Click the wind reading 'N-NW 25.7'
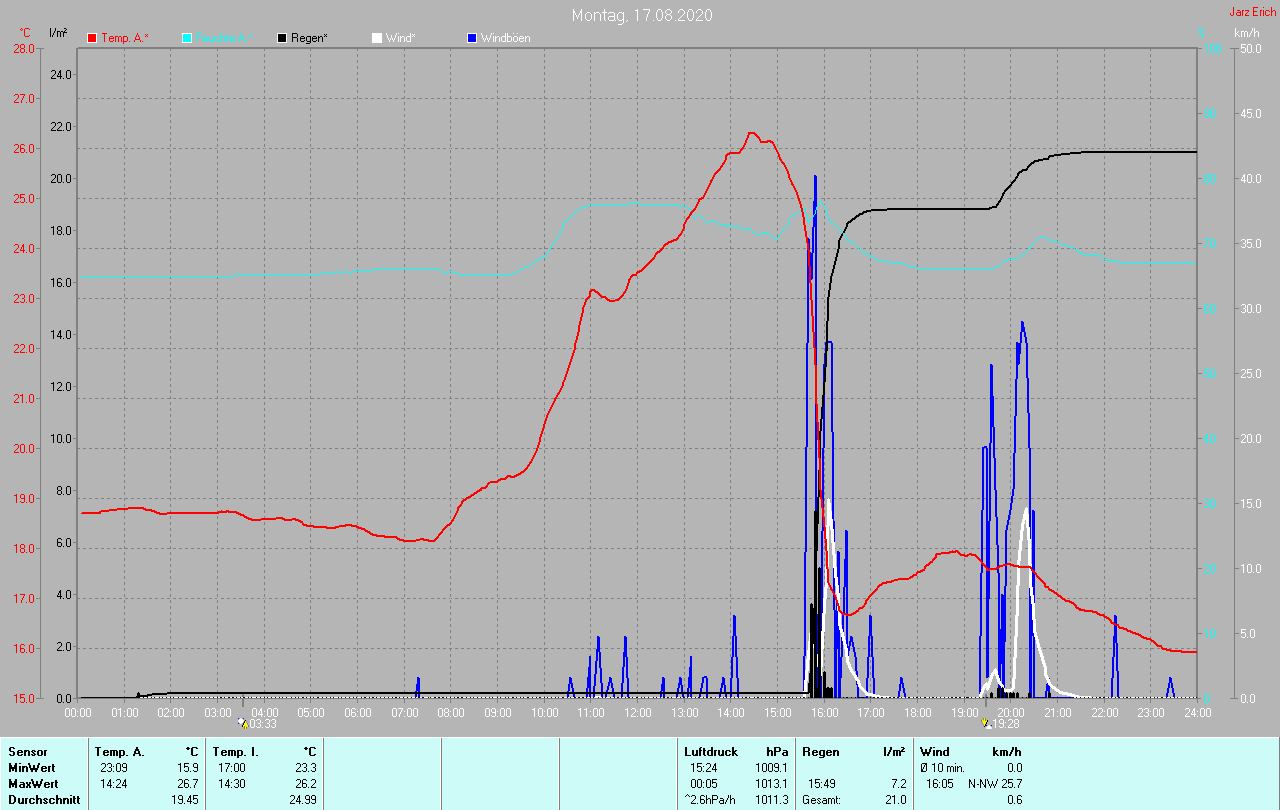 (995, 783)
